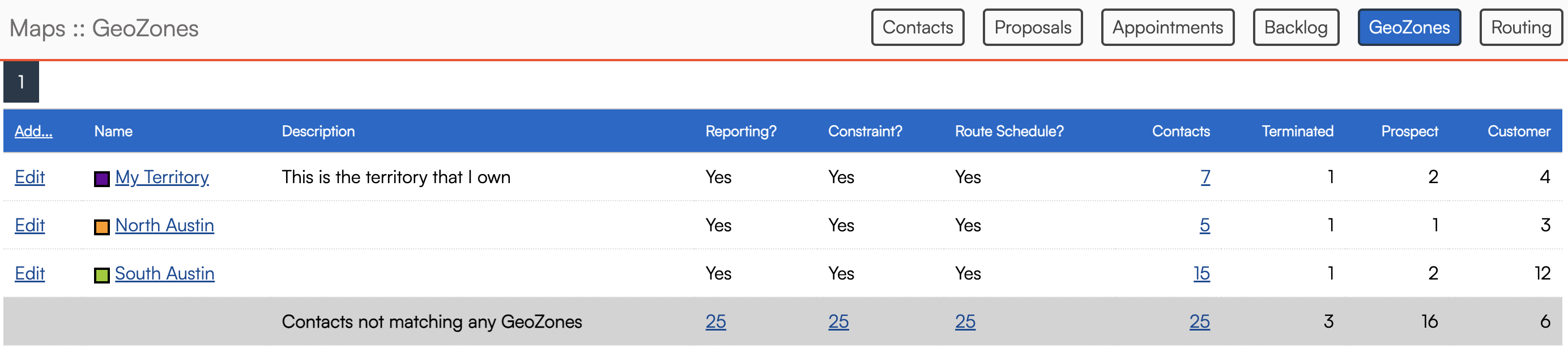Click the Add... link in table header

coord(33,131)
